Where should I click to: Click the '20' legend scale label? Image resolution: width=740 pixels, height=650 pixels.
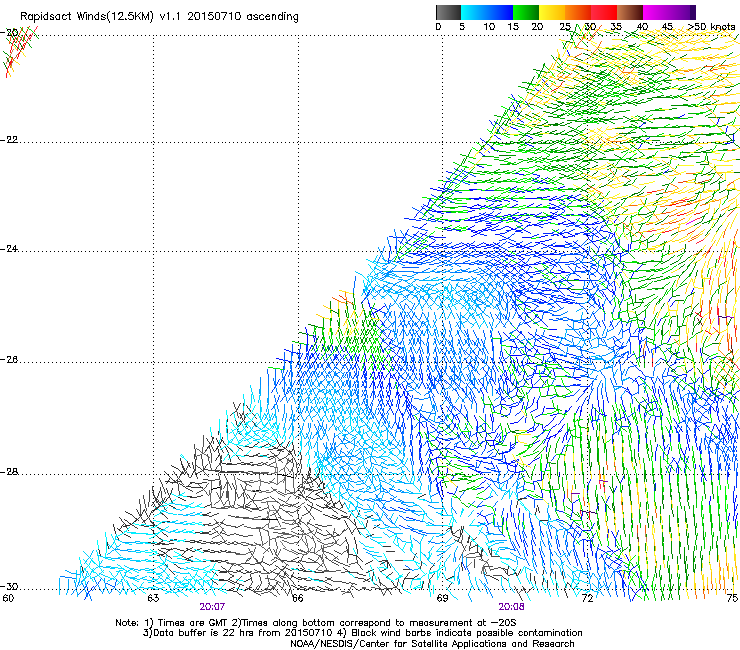[537, 27]
